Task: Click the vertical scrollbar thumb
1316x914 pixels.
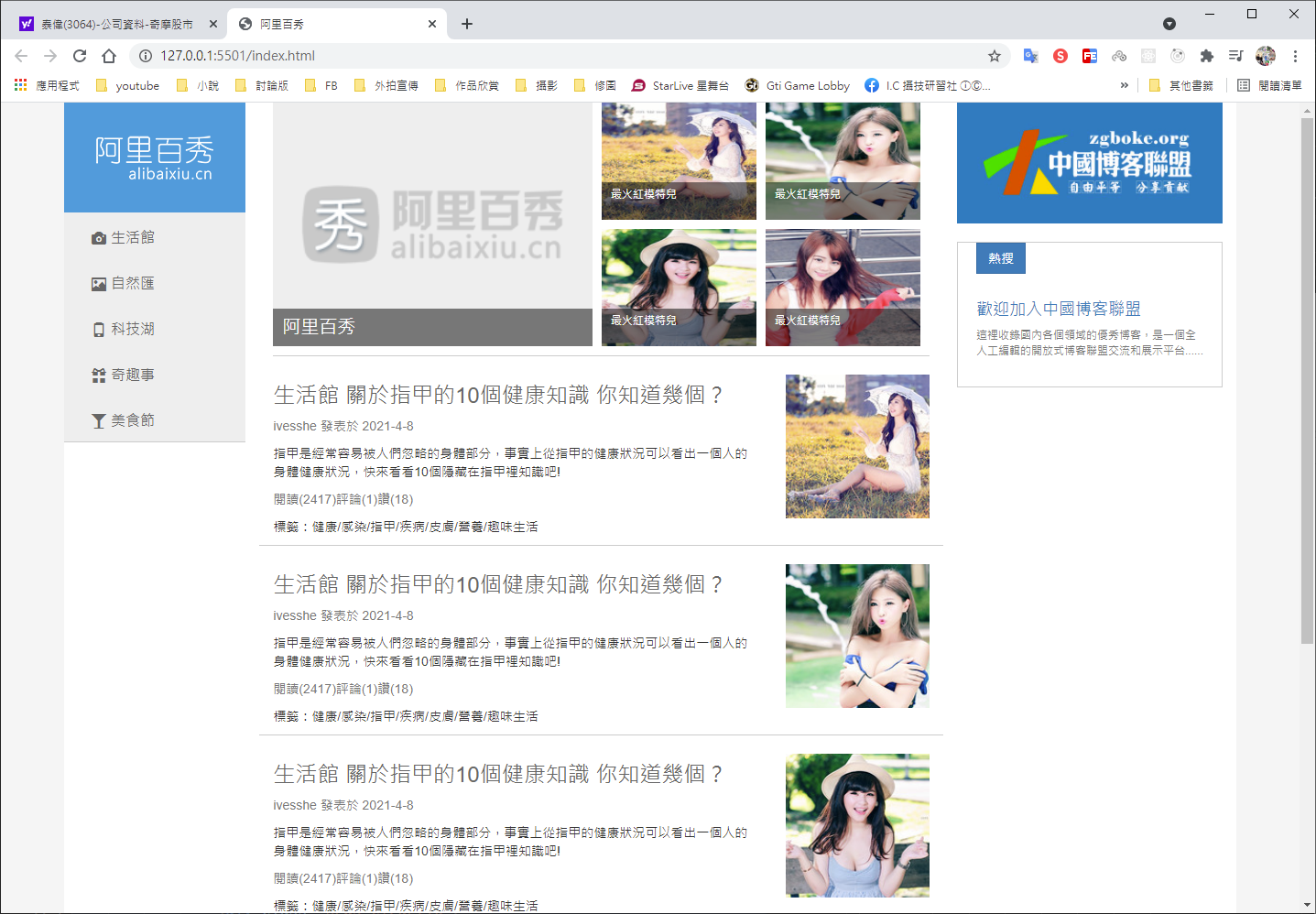Action: click(x=1308, y=380)
